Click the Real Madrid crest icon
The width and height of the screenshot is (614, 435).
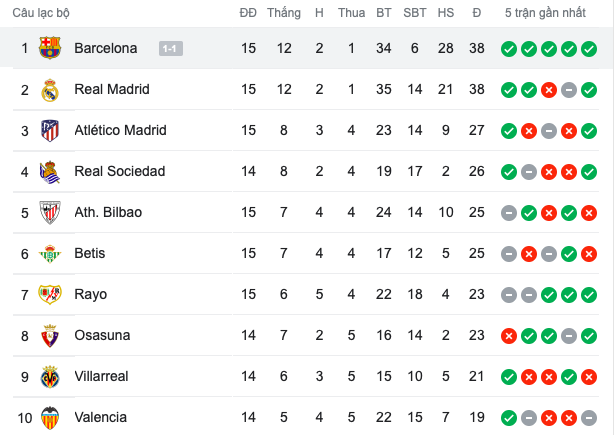coord(50,90)
